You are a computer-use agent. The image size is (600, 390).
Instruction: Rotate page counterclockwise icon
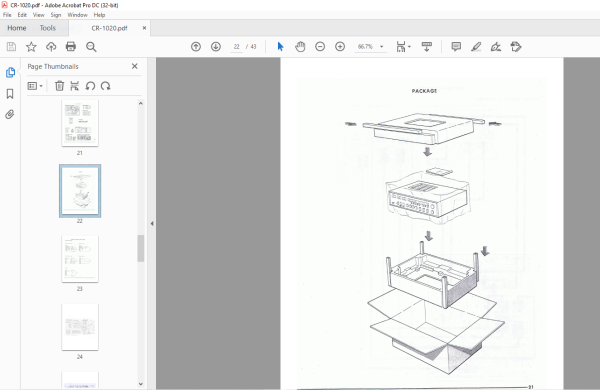(x=90, y=86)
